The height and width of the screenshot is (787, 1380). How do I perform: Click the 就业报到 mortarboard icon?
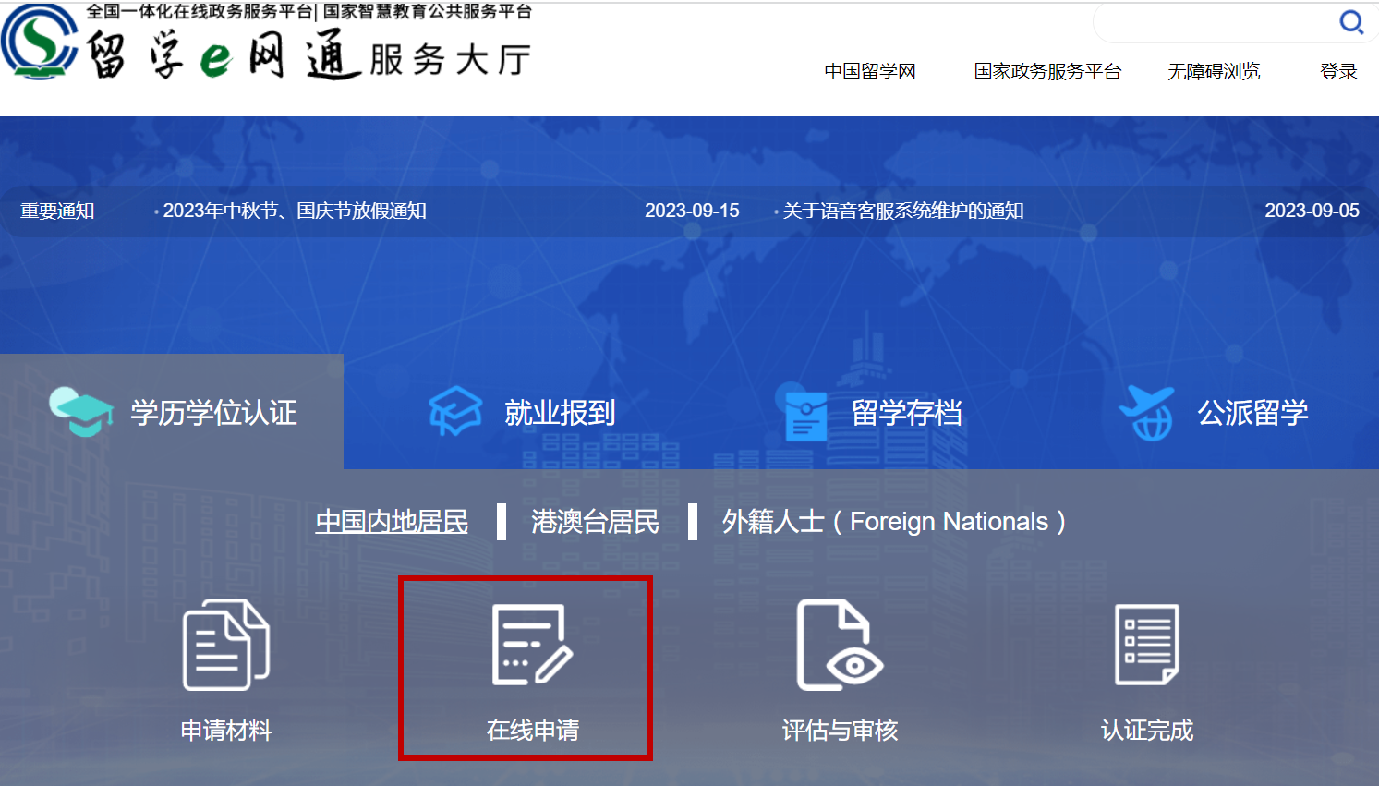point(456,412)
